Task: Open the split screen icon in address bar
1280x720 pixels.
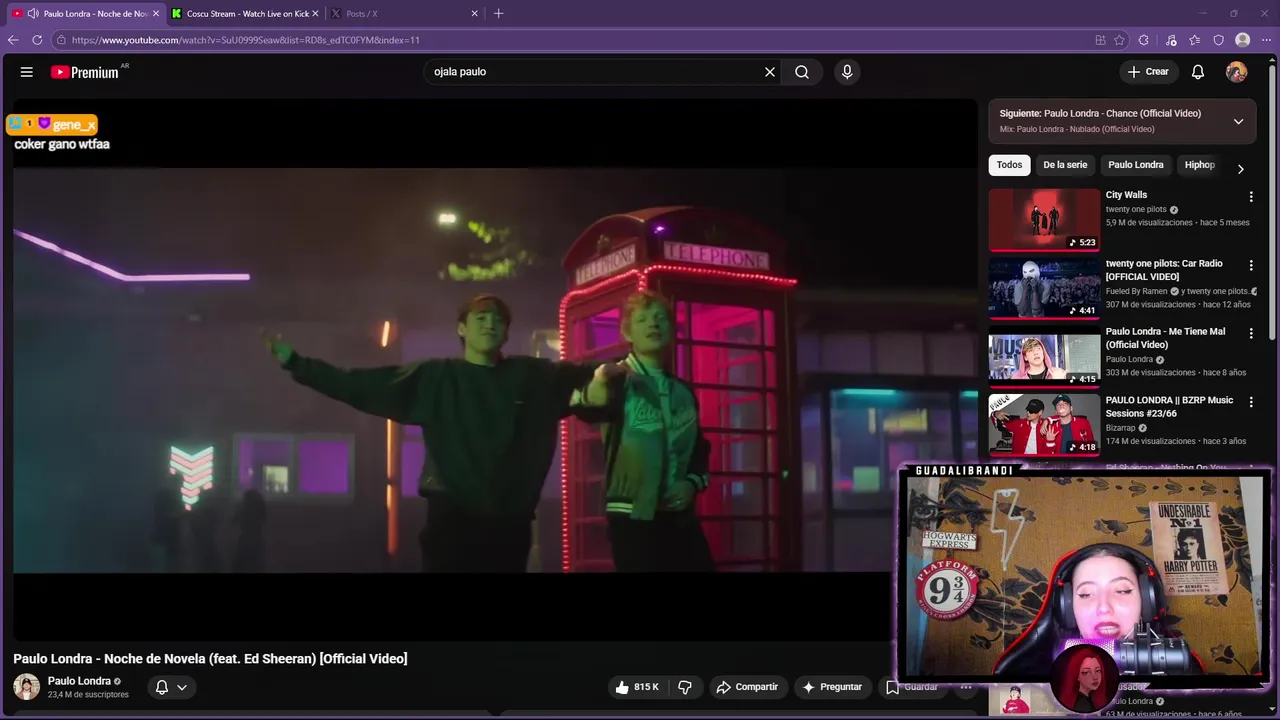Action: pyautogui.click(x=1100, y=40)
